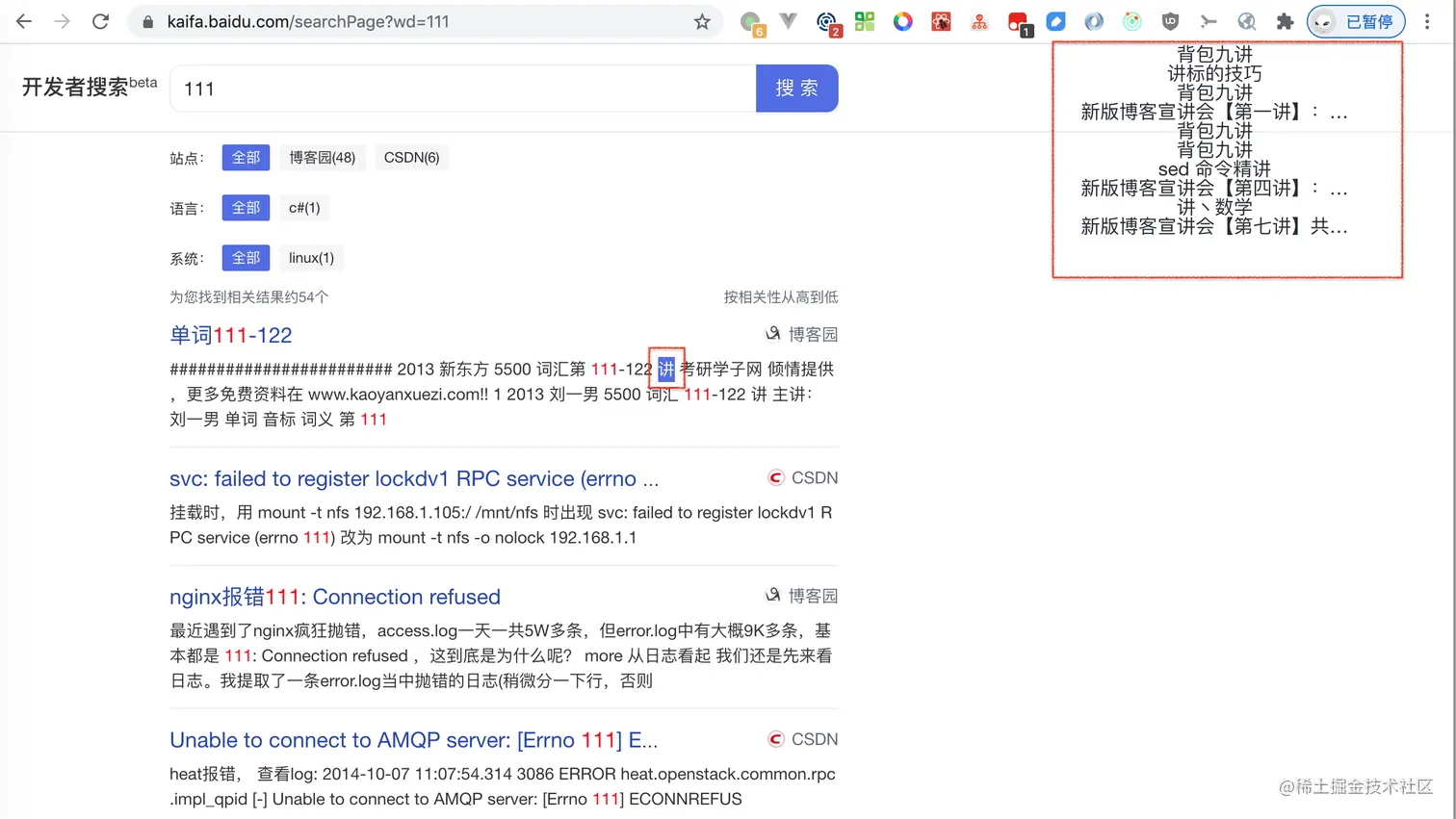Open the result titled 单词111-122
Image resolution: width=1456 pixels, height=819 pixels.
click(231, 335)
